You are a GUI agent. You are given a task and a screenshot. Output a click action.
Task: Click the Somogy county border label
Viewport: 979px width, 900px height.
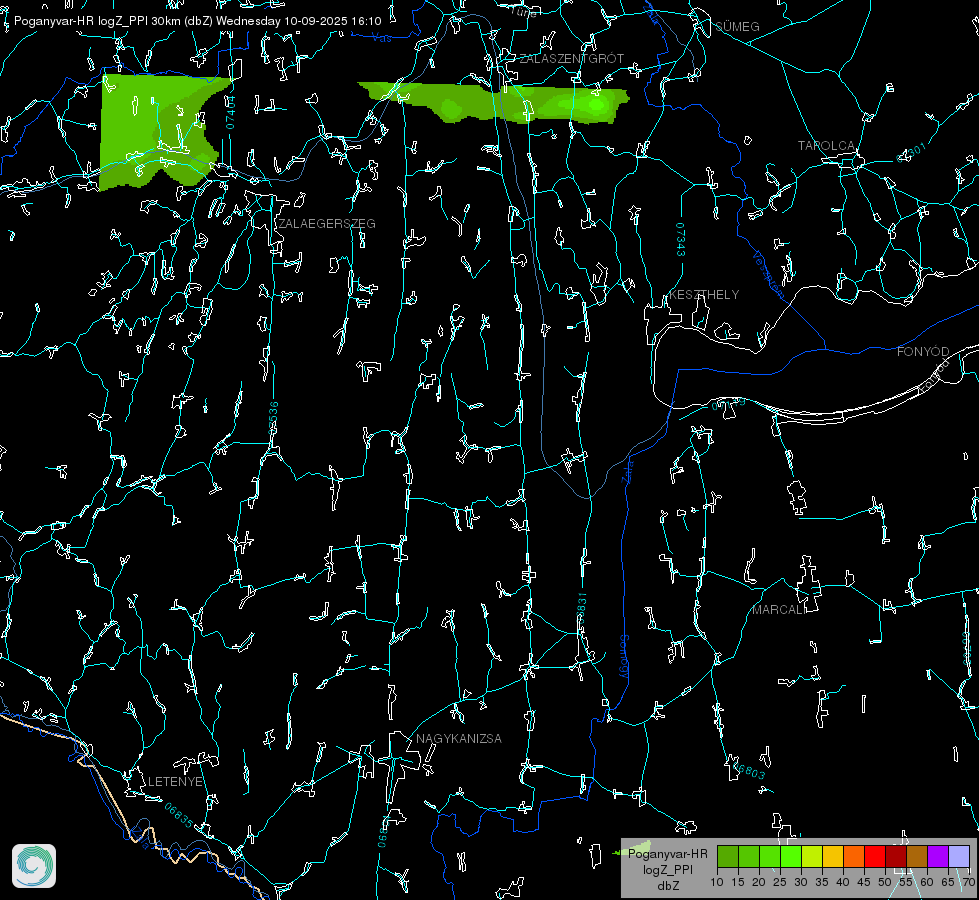[624, 658]
